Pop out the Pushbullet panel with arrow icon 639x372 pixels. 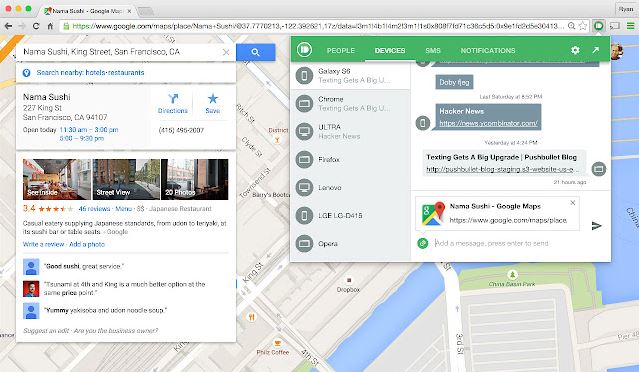pyautogui.click(x=595, y=50)
